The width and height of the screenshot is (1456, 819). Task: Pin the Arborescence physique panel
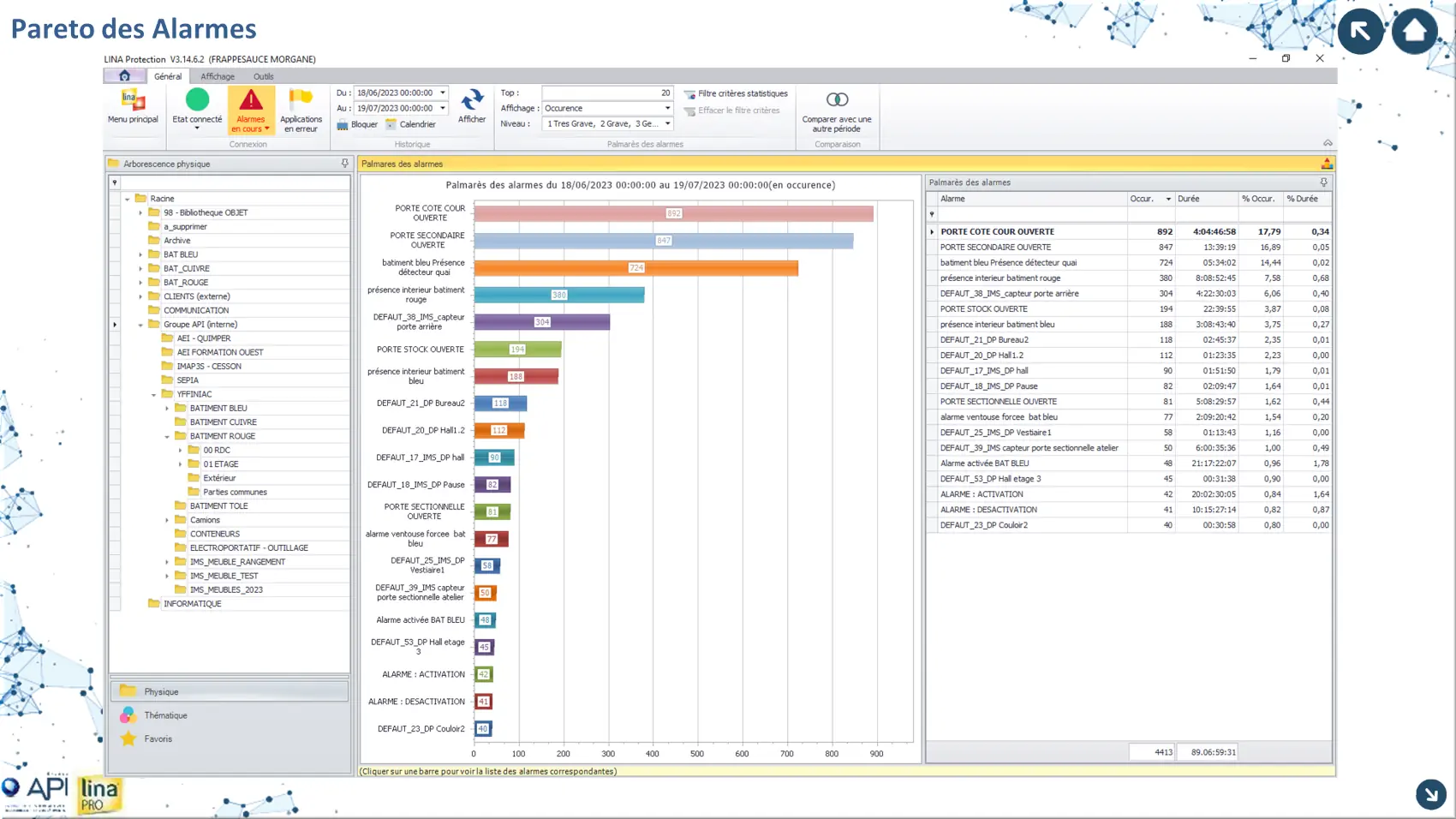tap(345, 164)
